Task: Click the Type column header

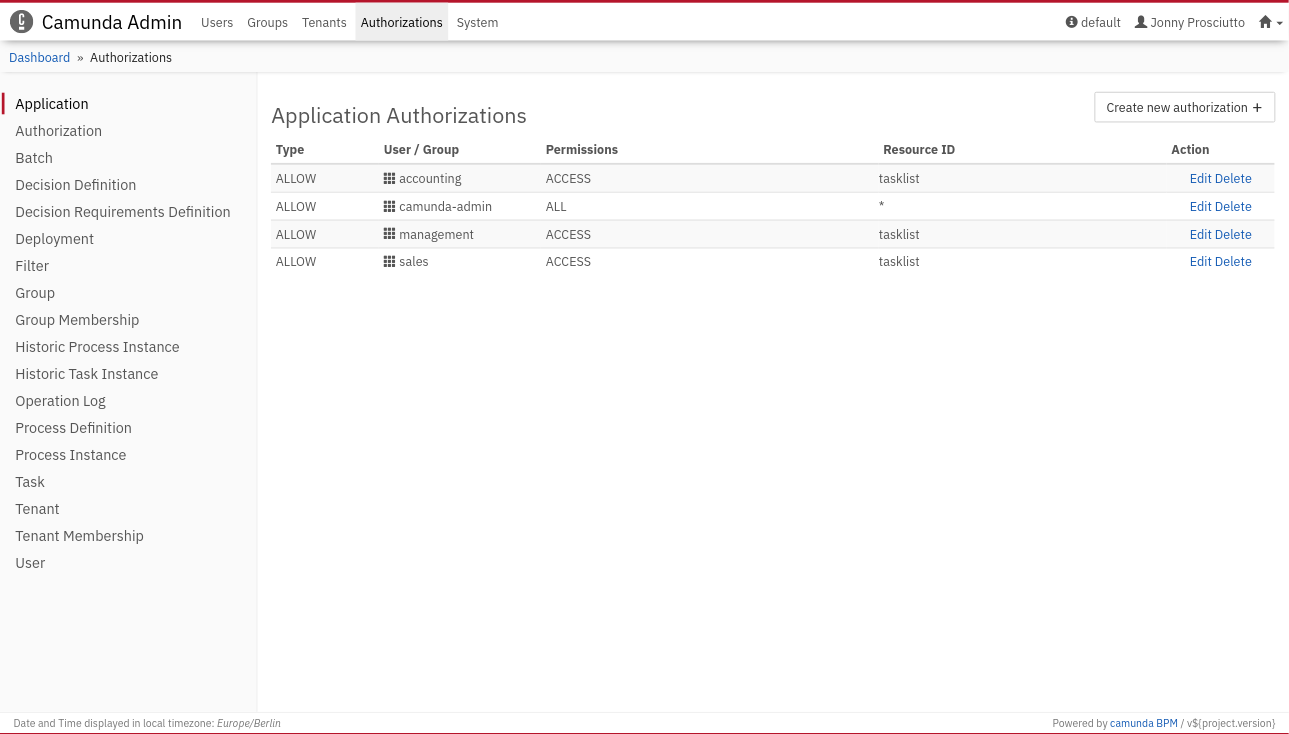Action: tap(290, 149)
